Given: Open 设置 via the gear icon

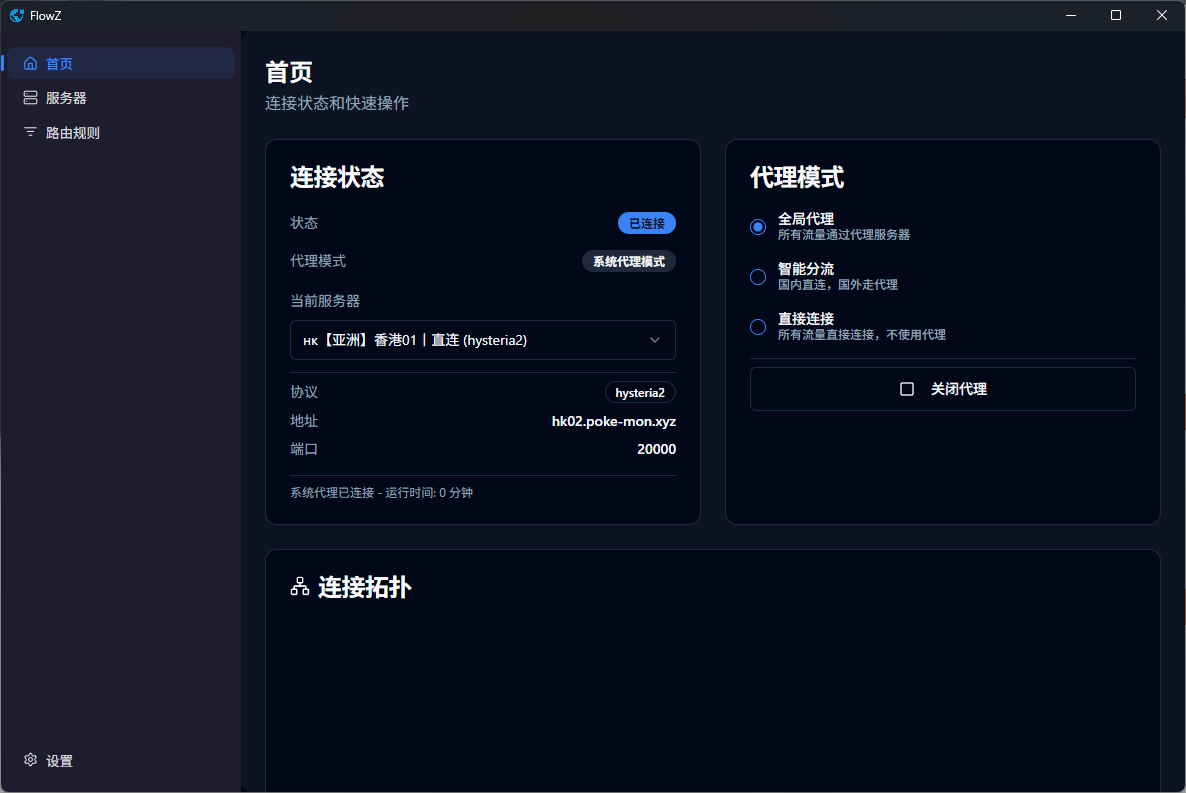Looking at the screenshot, I should [30, 760].
